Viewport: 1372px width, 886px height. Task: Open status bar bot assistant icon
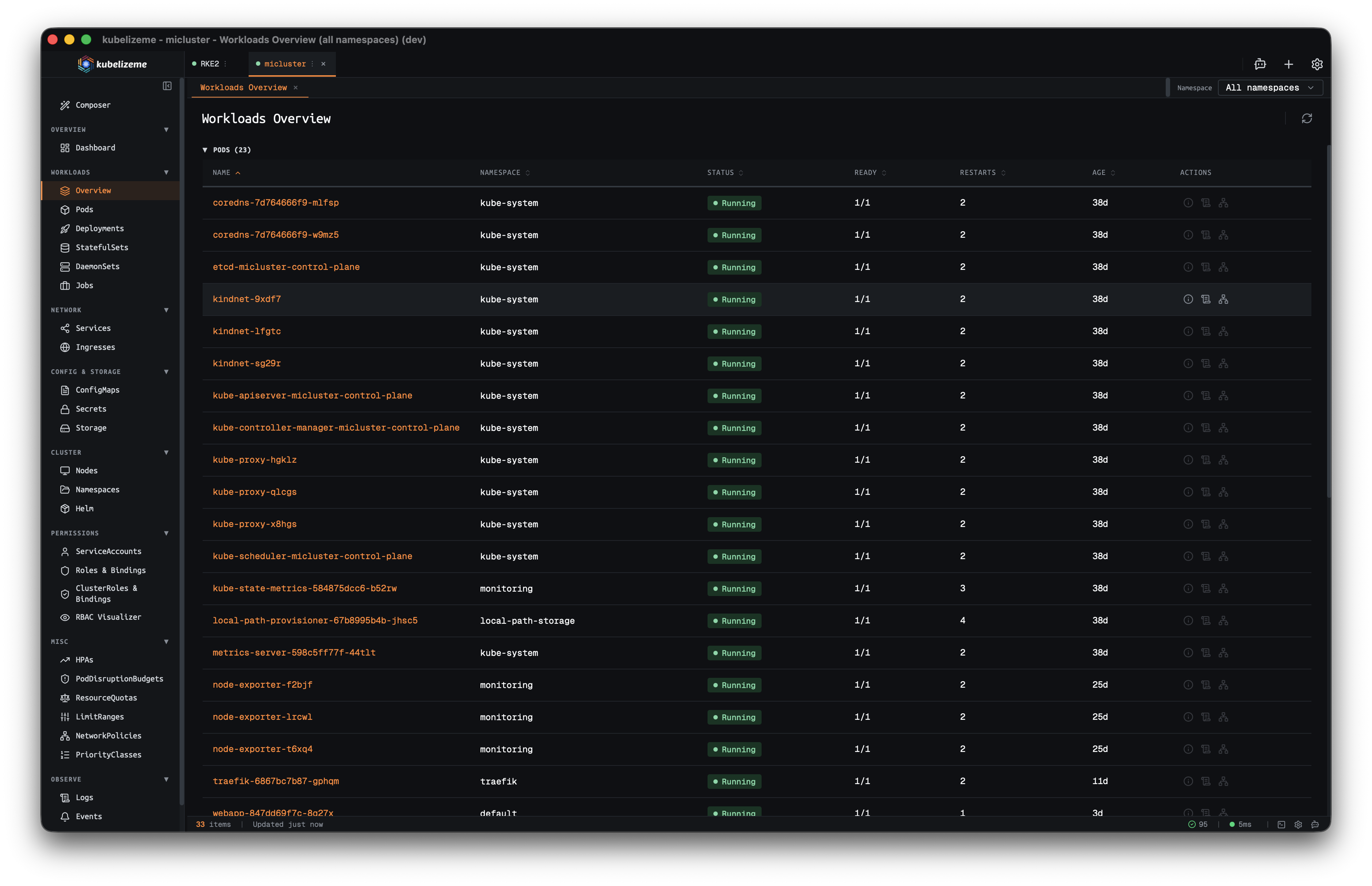1315,824
